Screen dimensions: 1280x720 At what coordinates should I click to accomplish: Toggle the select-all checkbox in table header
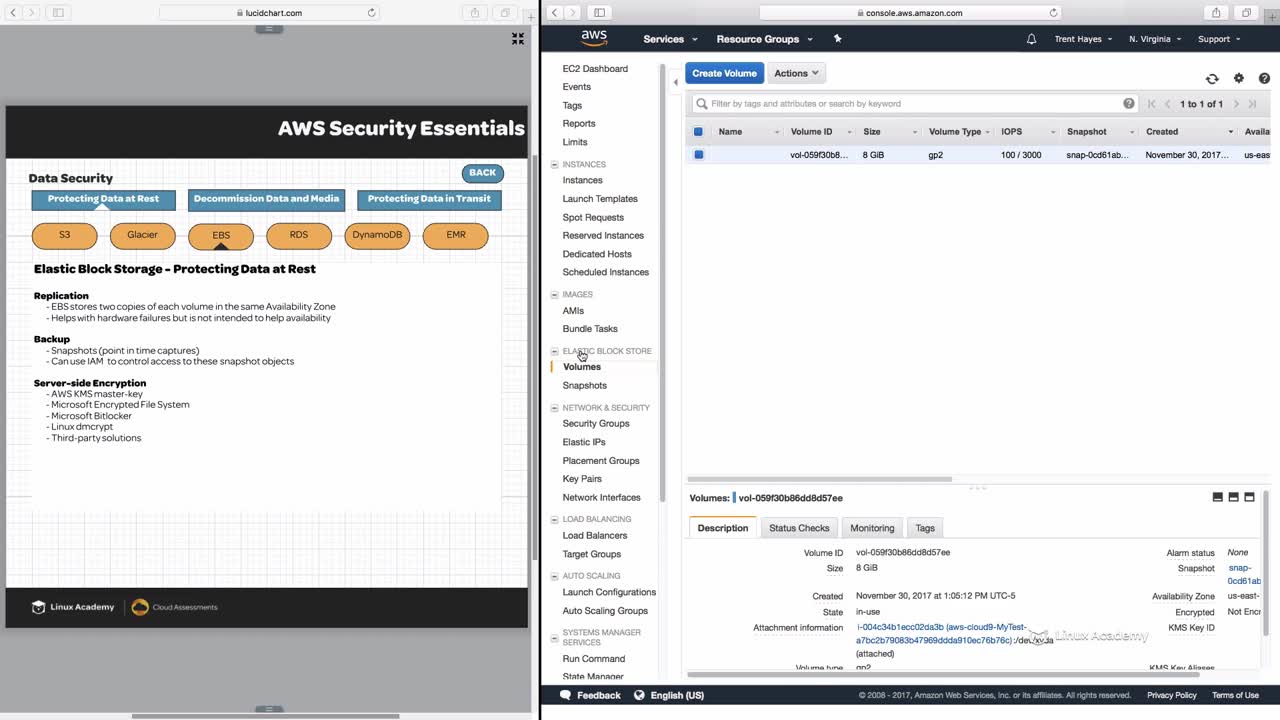coord(698,131)
